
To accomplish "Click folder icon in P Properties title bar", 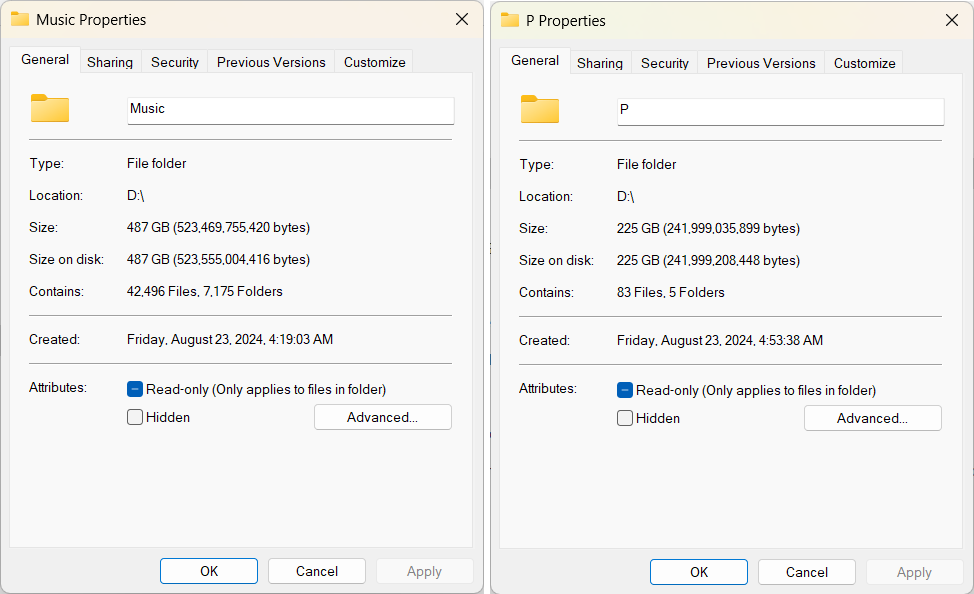I will click(510, 21).
